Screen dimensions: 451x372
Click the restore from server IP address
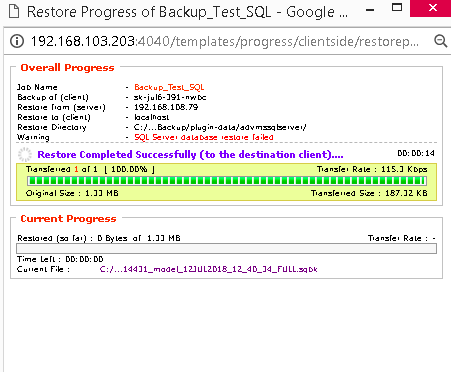coord(166,107)
